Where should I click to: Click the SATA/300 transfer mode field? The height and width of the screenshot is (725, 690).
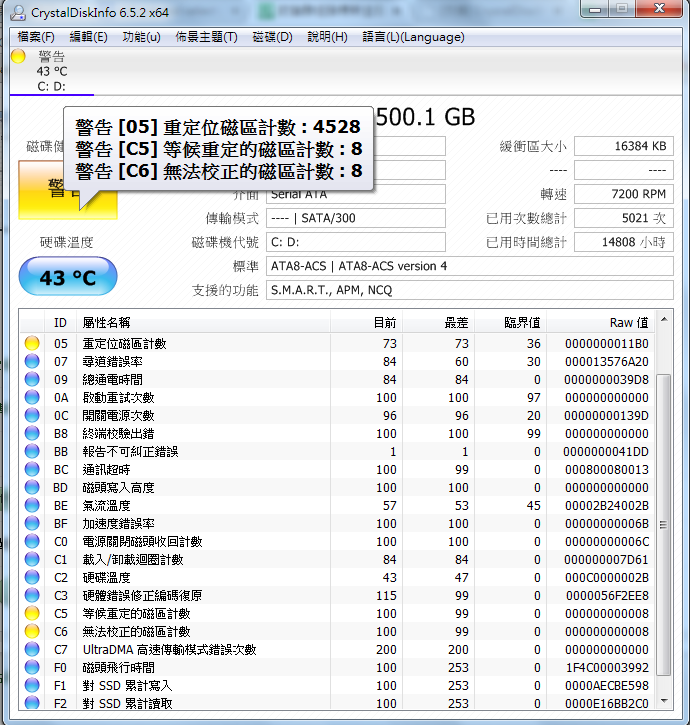[356, 218]
